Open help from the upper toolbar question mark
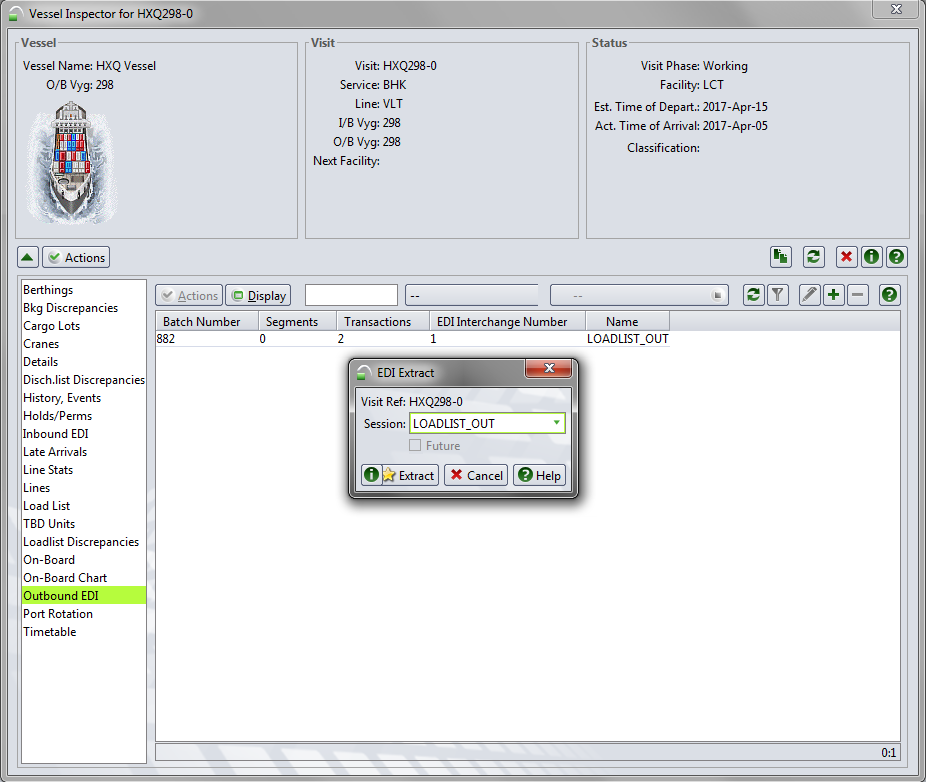This screenshot has height=782, width=926. point(896,257)
